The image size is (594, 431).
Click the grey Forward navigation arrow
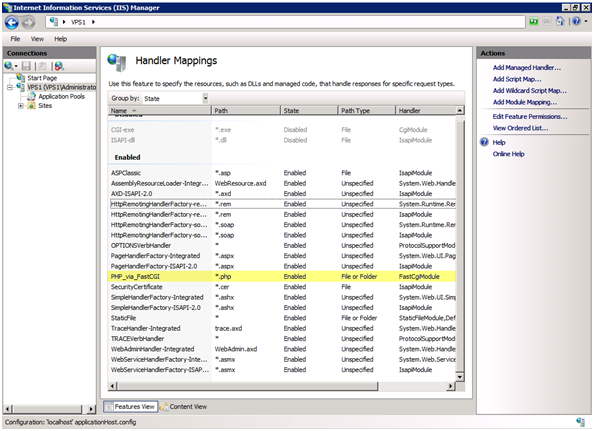pos(28,22)
